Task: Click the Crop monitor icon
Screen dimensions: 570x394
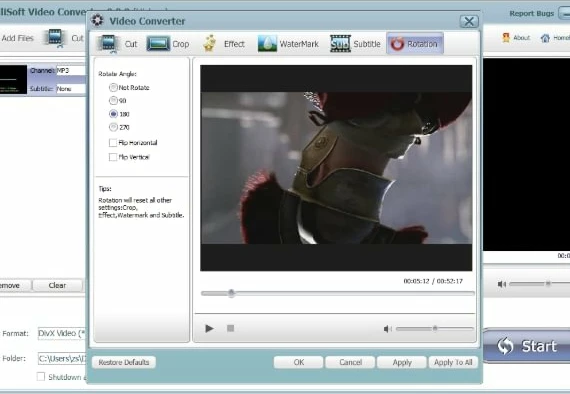Action: click(x=158, y=44)
